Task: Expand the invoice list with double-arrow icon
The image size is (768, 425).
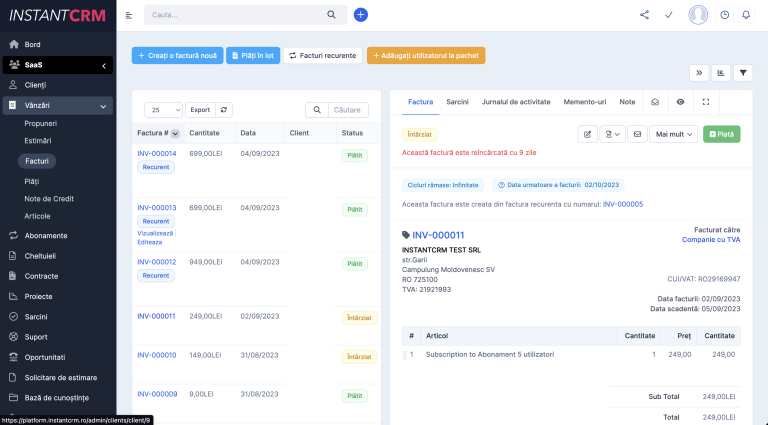Action: click(x=699, y=73)
